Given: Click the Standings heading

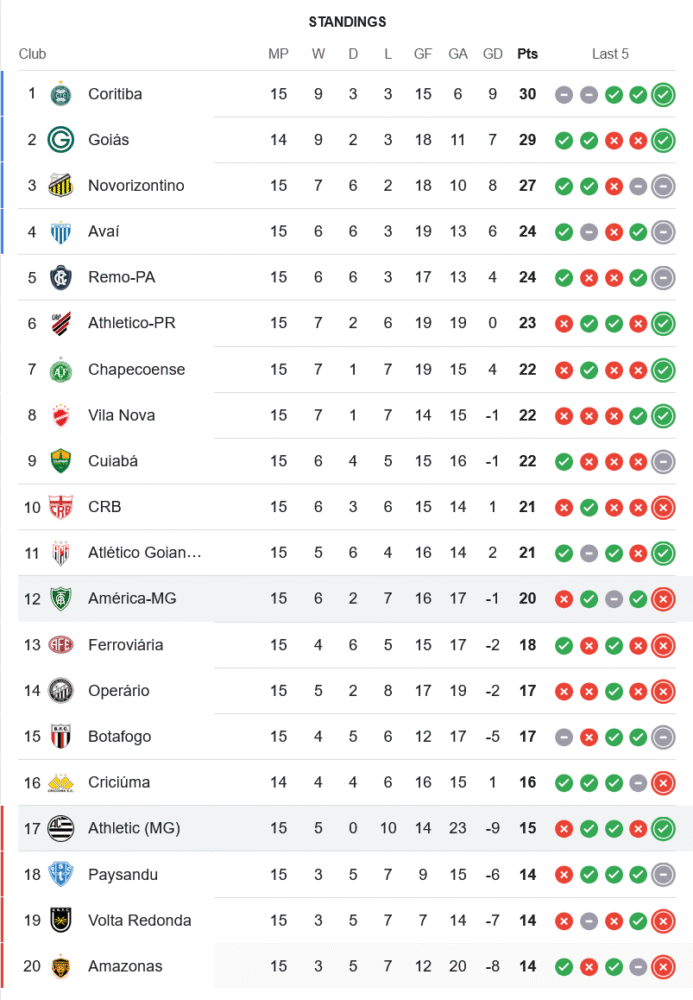Looking at the screenshot, I should pyautogui.click(x=347, y=22).
